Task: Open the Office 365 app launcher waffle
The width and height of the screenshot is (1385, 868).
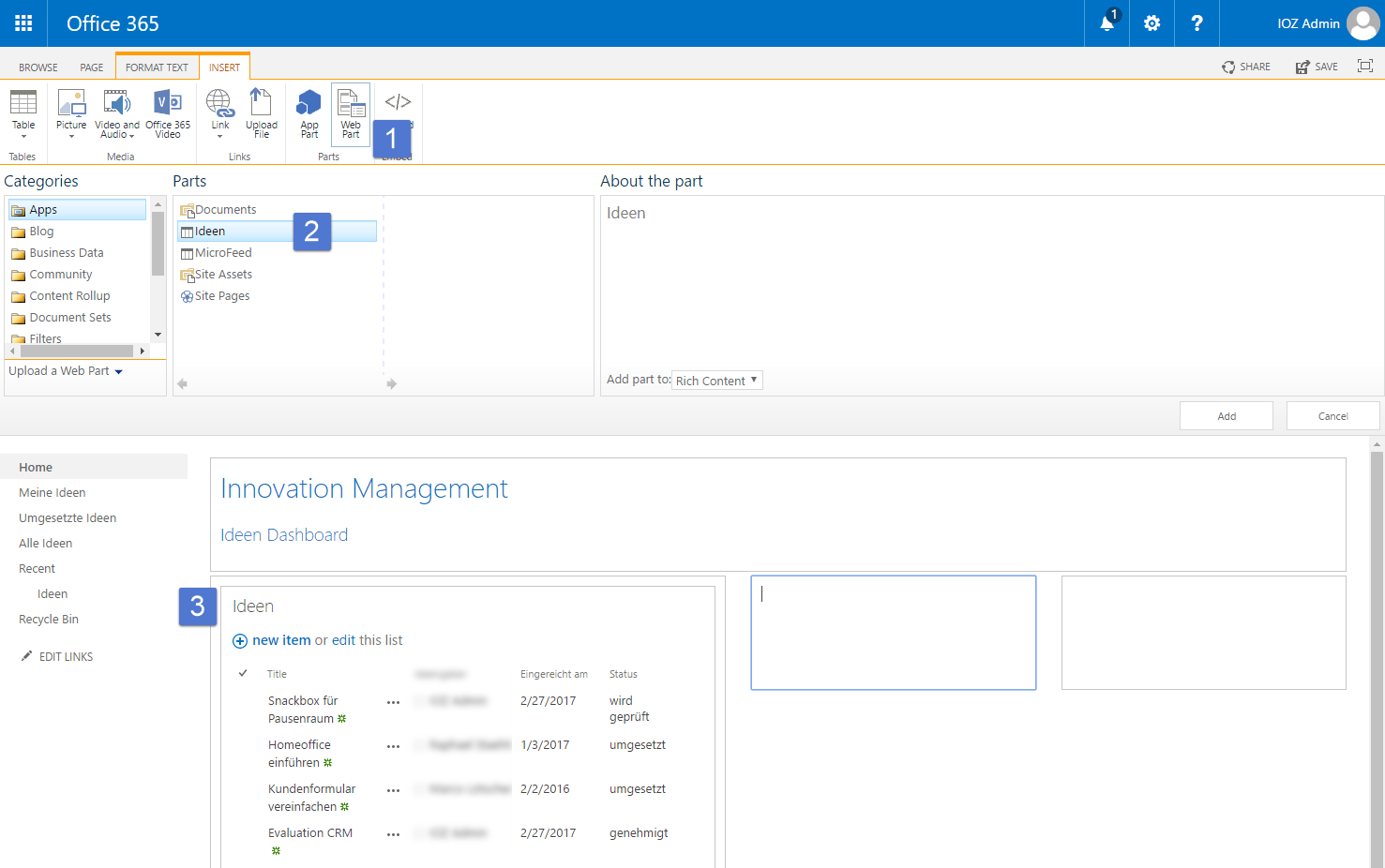Action: click(23, 23)
